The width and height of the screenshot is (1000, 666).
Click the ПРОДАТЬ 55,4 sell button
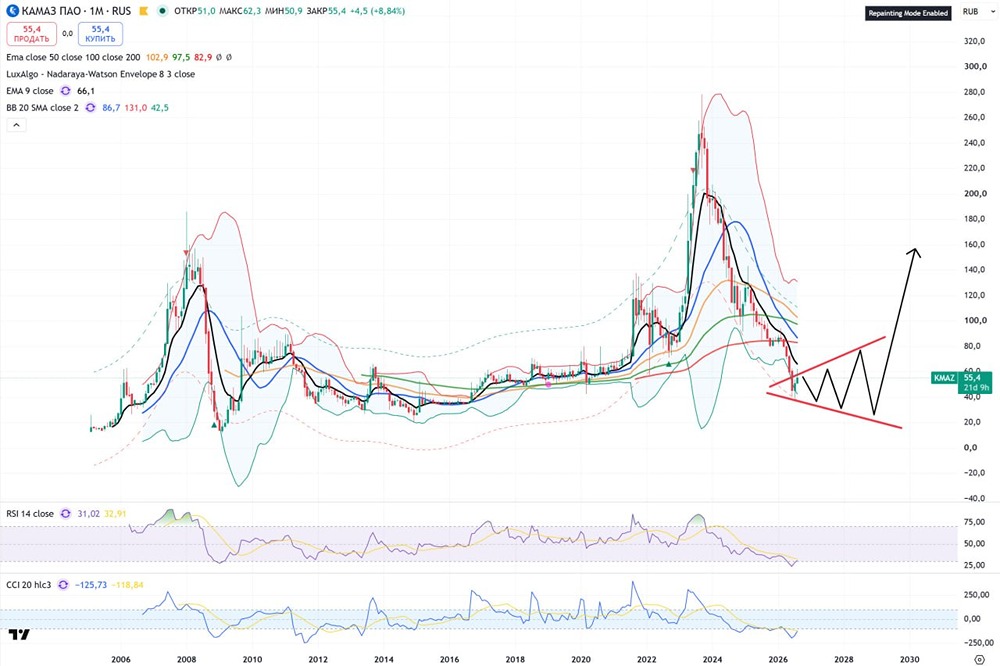pyautogui.click(x=31, y=34)
